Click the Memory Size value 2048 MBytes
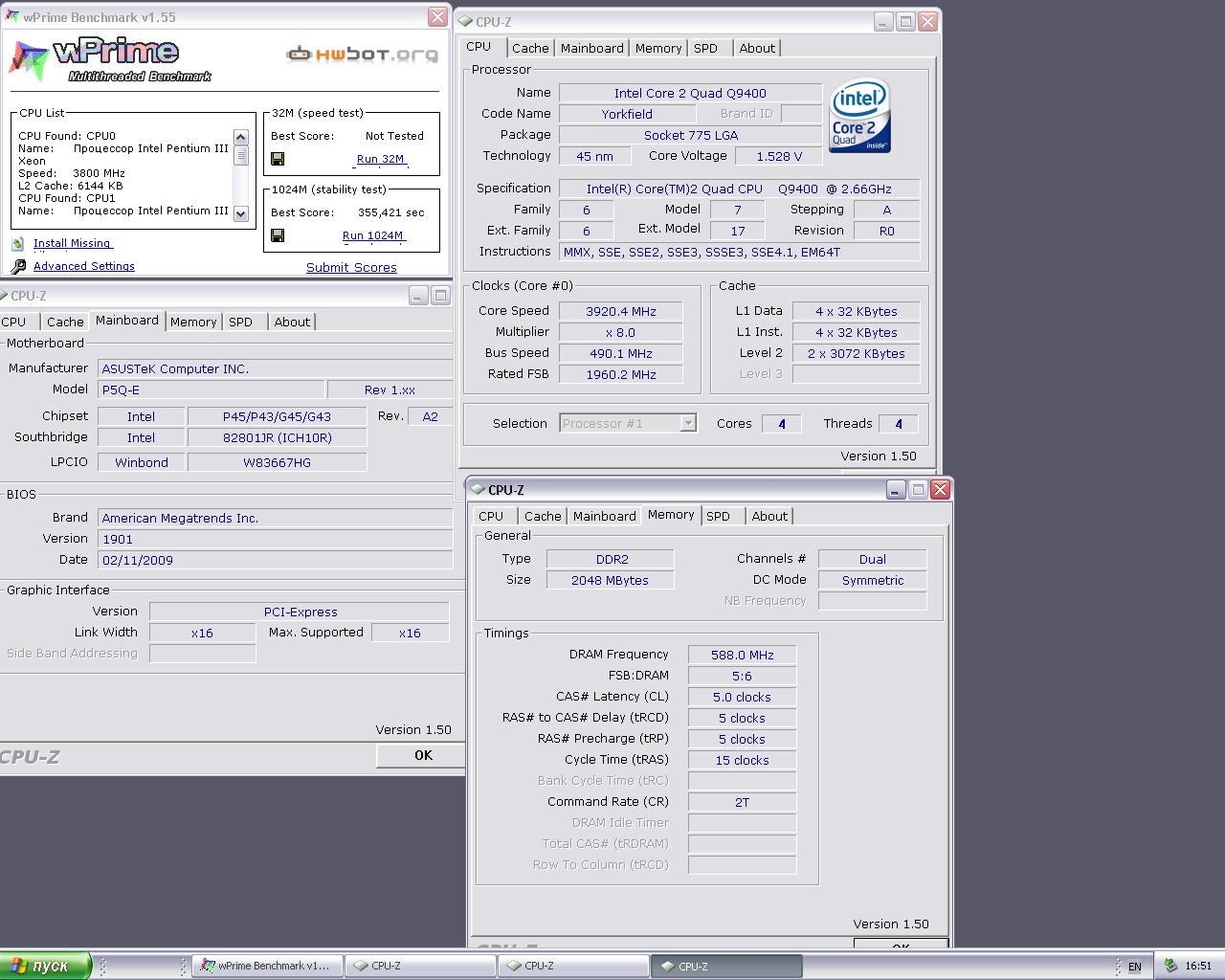The width and height of the screenshot is (1225, 980). point(610,580)
